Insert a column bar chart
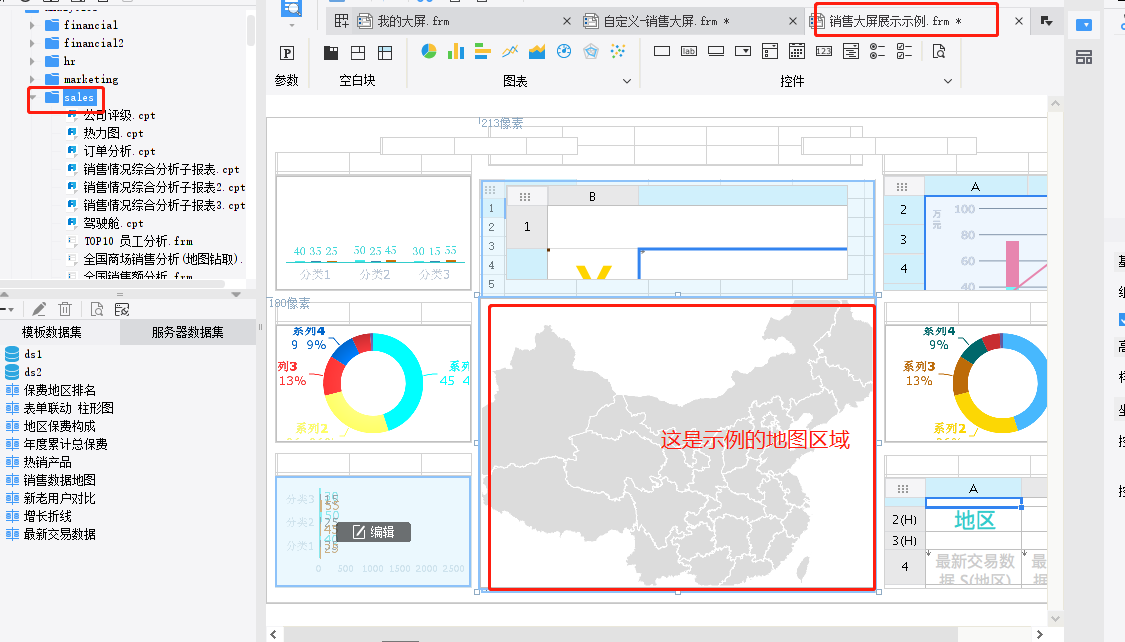This screenshot has height=642, width=1125. tap(456, 51)
